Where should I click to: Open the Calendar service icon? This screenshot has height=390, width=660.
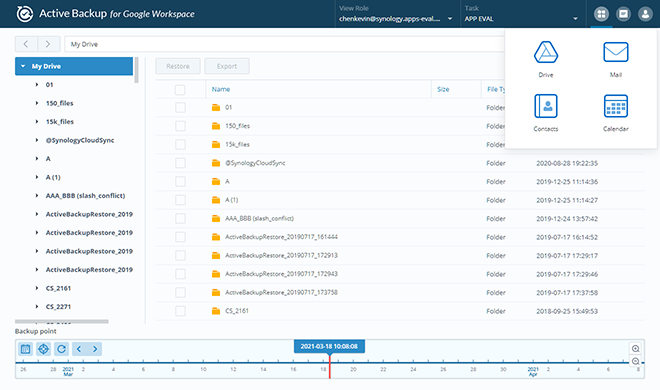click(x=615, y=106)
